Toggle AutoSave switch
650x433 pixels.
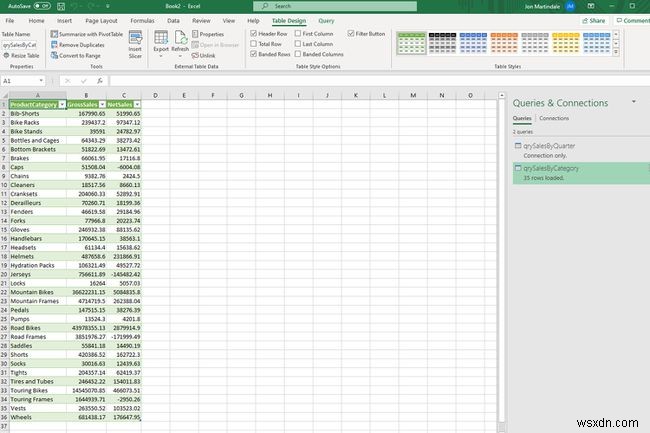tap(42, 6)
